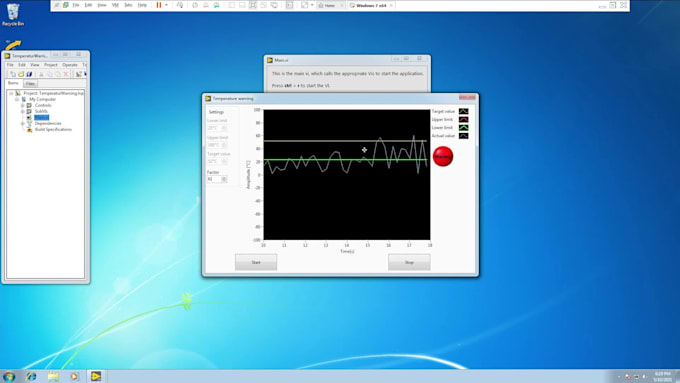Open Internet Explorer from taskbar

[x=31, y=376]
